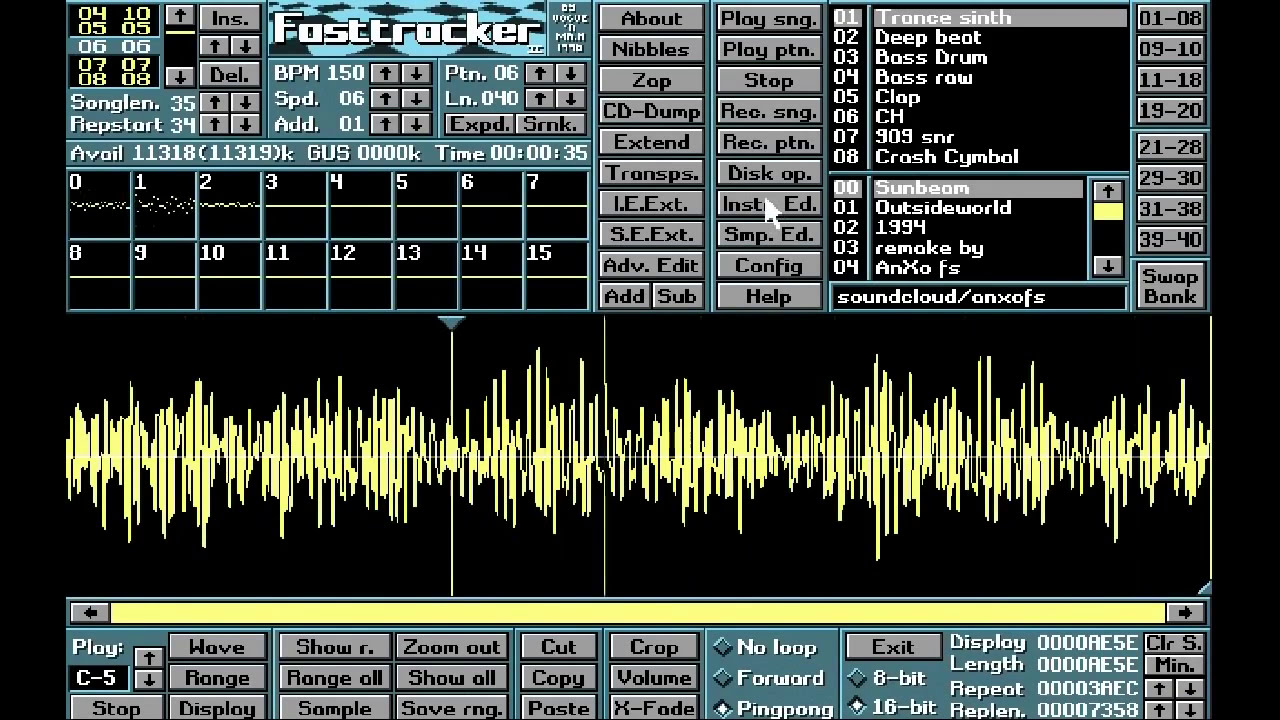Click the Show all button

(x=451, y=678)
